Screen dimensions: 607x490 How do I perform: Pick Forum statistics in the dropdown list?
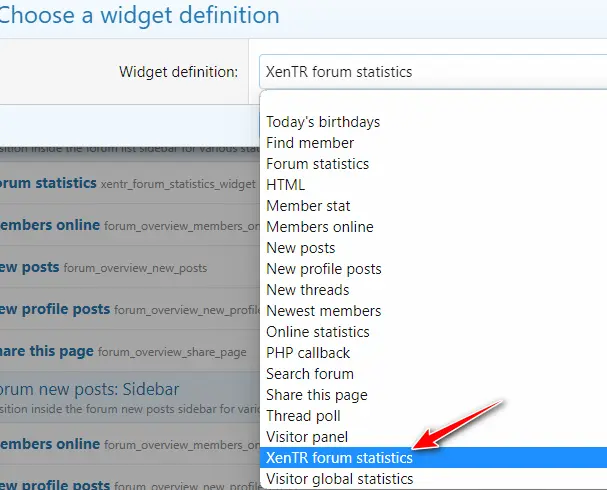tap(317, 164)
